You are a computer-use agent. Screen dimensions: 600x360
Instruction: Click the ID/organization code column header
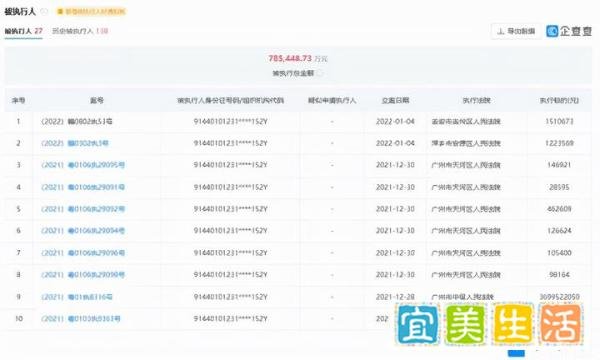[x=230, y=101]
